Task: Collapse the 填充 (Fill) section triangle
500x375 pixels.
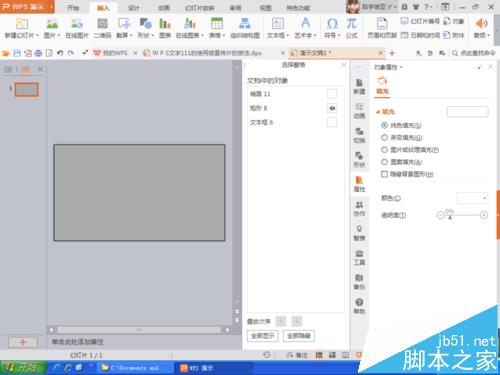Action: (x=378, y=112)
